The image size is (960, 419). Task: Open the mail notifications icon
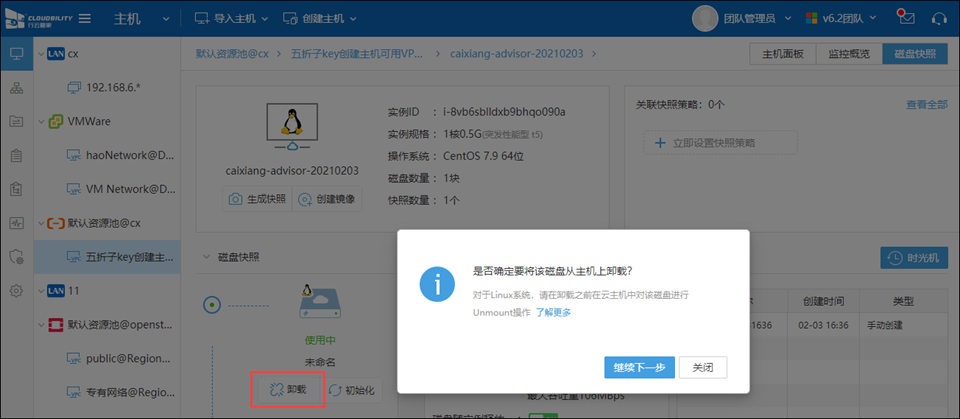click(906, 19)
